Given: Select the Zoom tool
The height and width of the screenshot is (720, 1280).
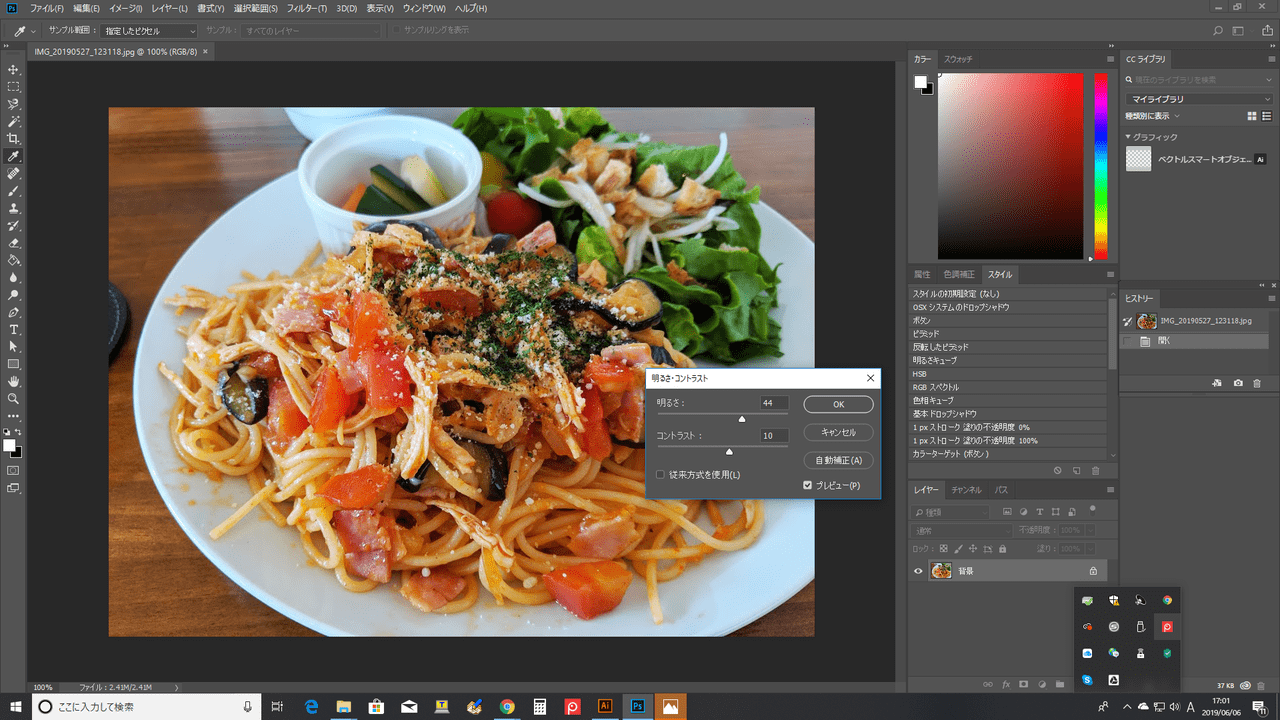Looking at the screenshot, I should click(x=14, y=398).
